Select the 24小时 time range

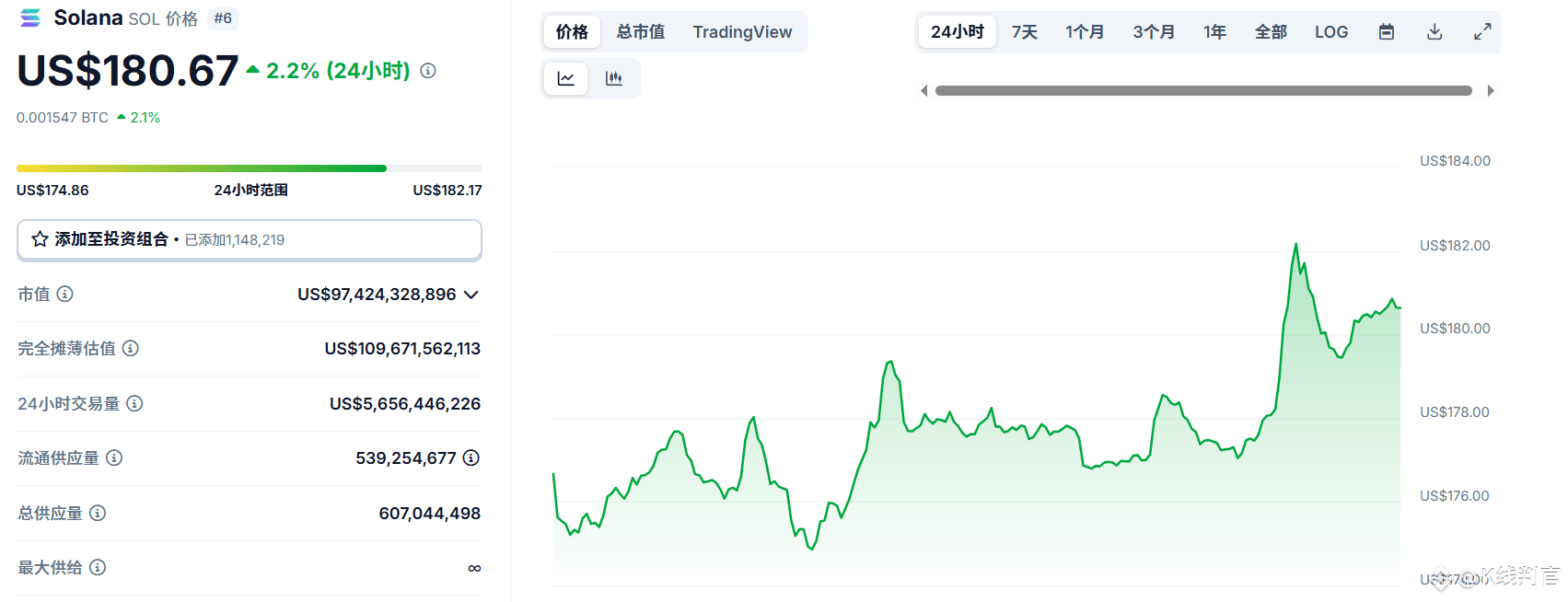coord(958,32)
